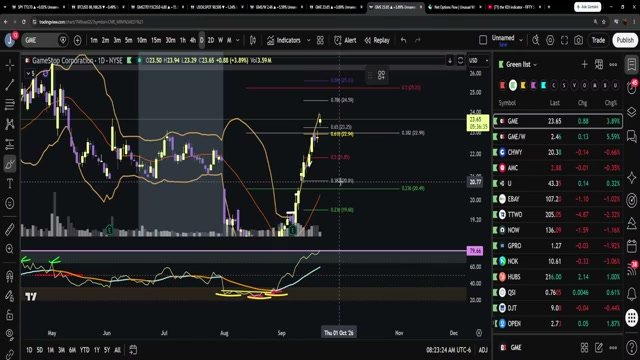The width and height of the screenshot is (640, 360).
Task: Open the emoji and icons tool
Action: tap(10, 203)
